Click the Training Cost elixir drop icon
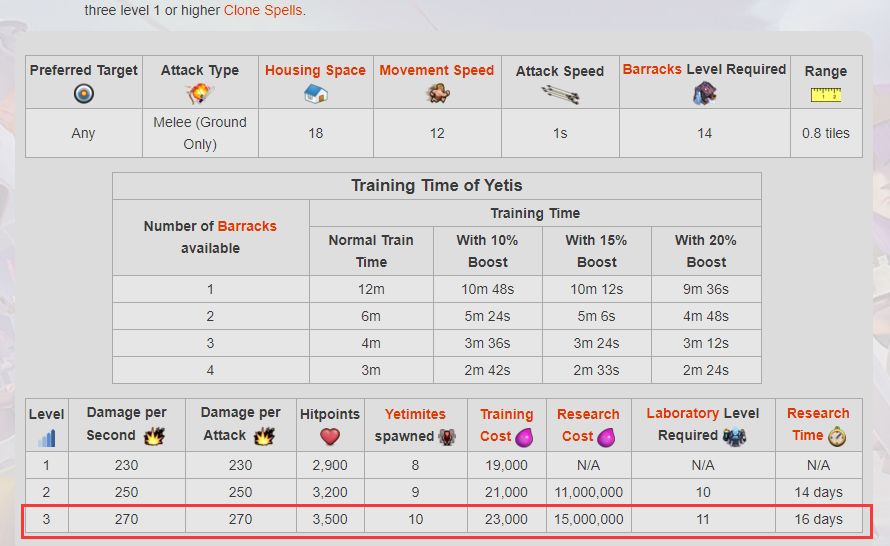This screenshot has height=546, width=890. (524, 437)
